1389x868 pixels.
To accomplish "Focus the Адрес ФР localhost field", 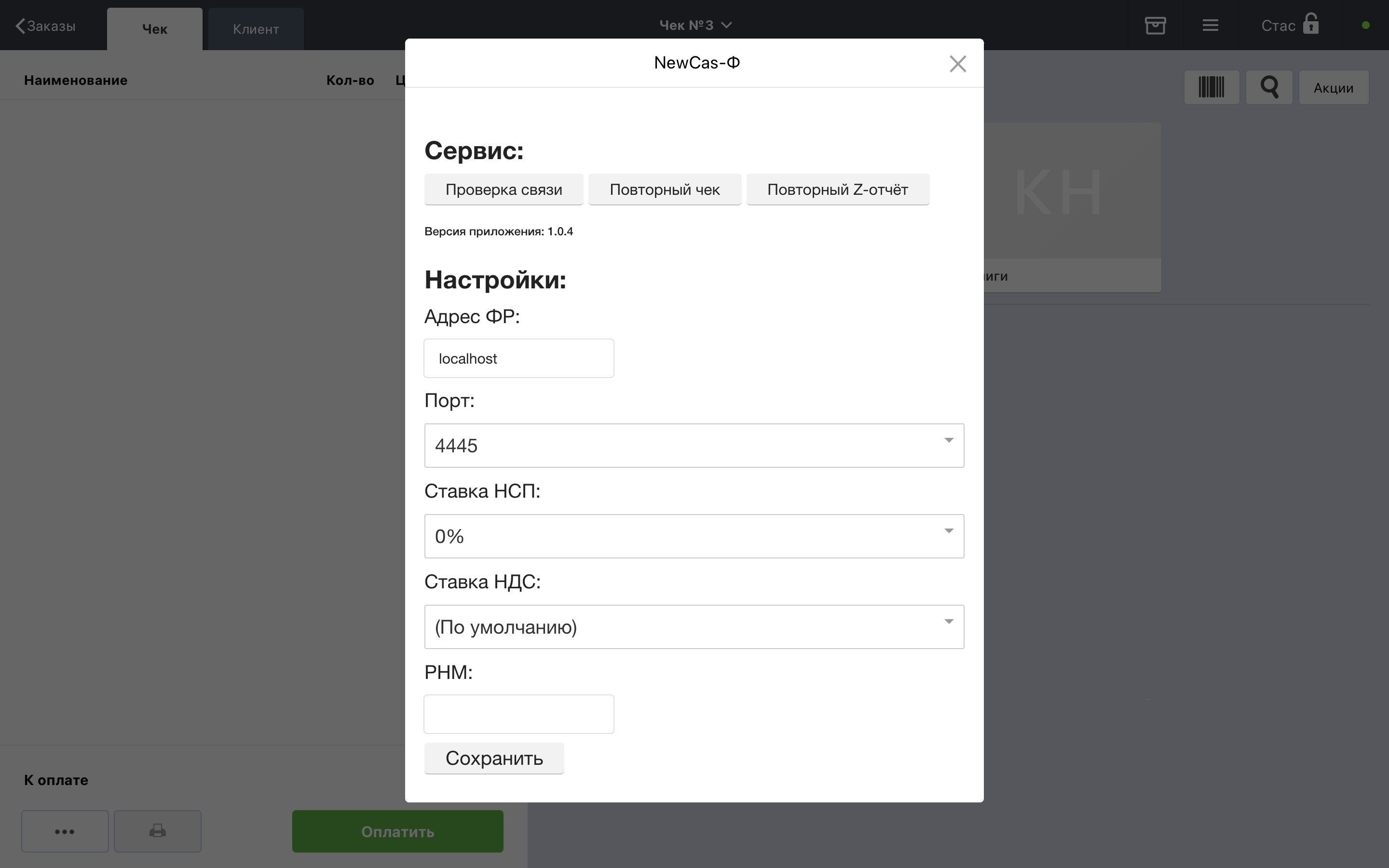I will [x=518, y=358].
